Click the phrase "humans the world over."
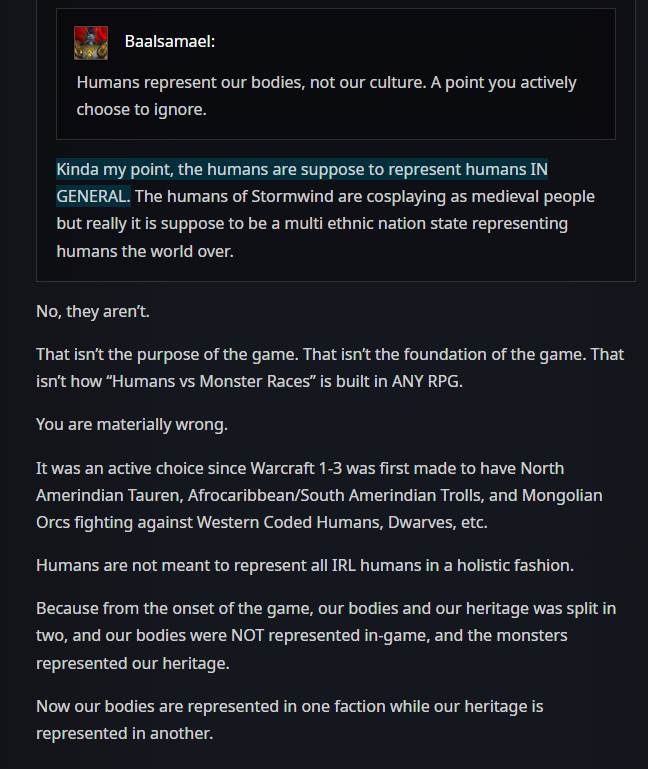648x769 pixels. coord(145,251)
